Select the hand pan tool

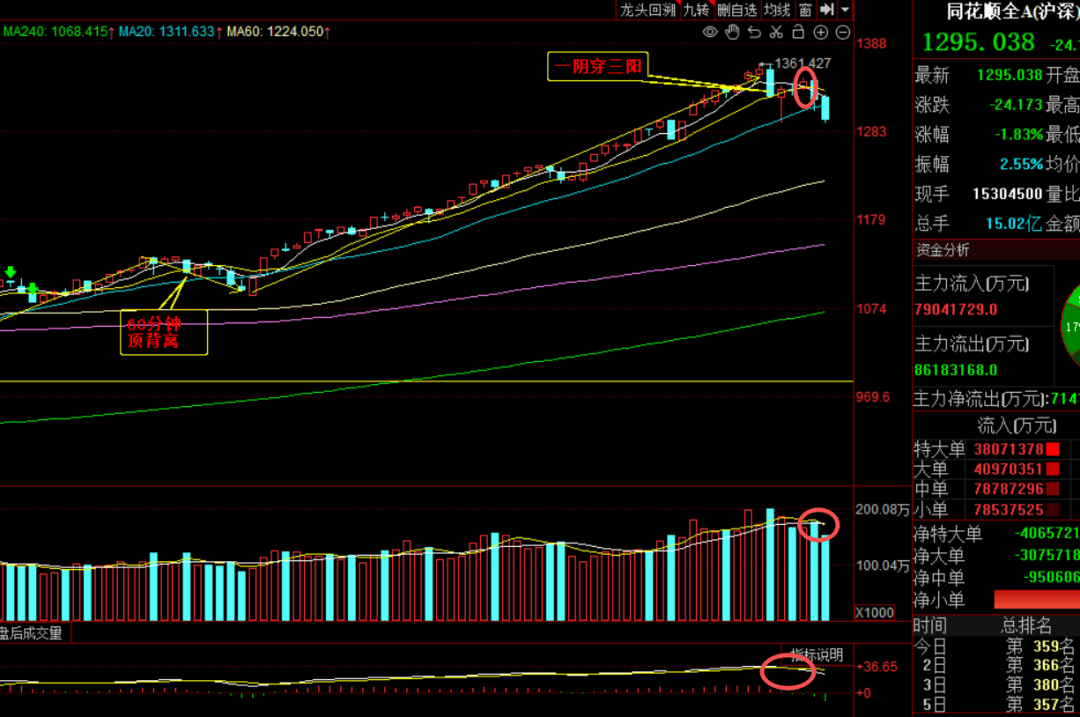[x=732, y=33]
